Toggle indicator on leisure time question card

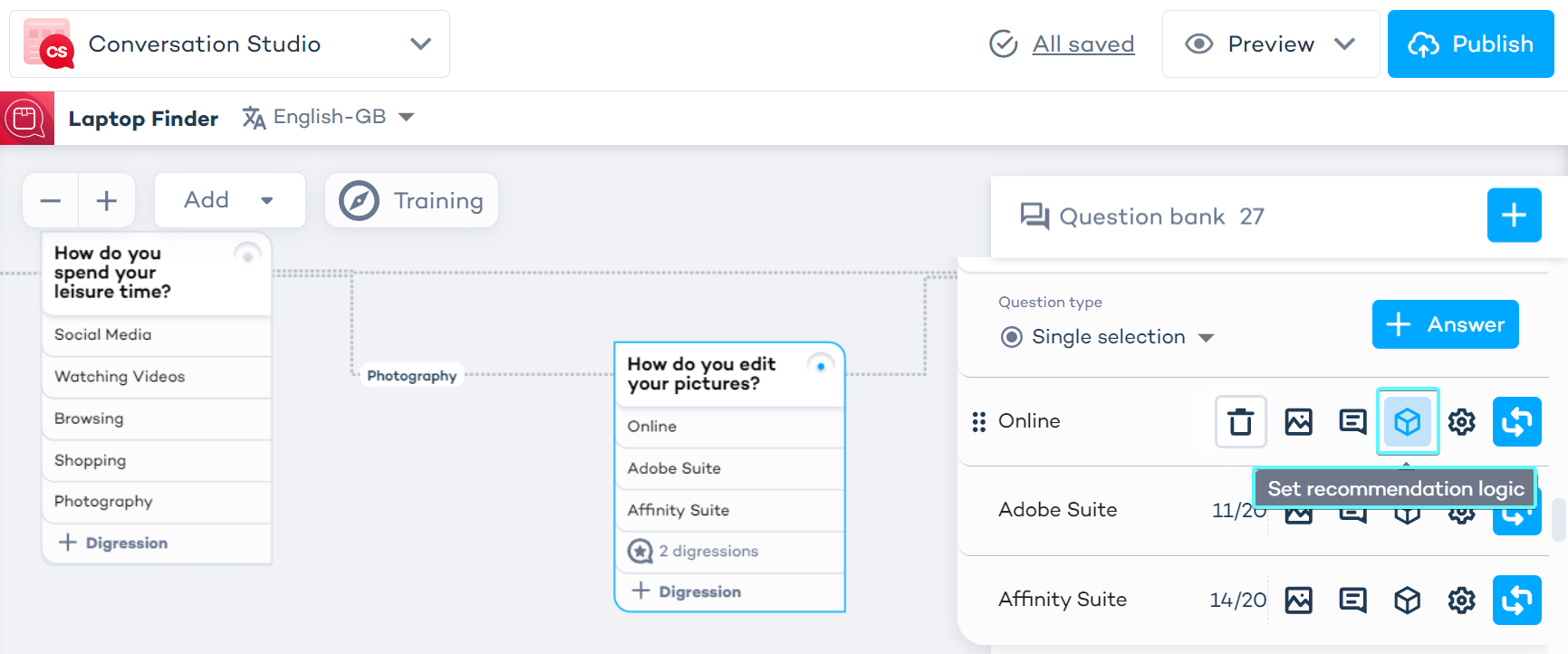(247, 255)
